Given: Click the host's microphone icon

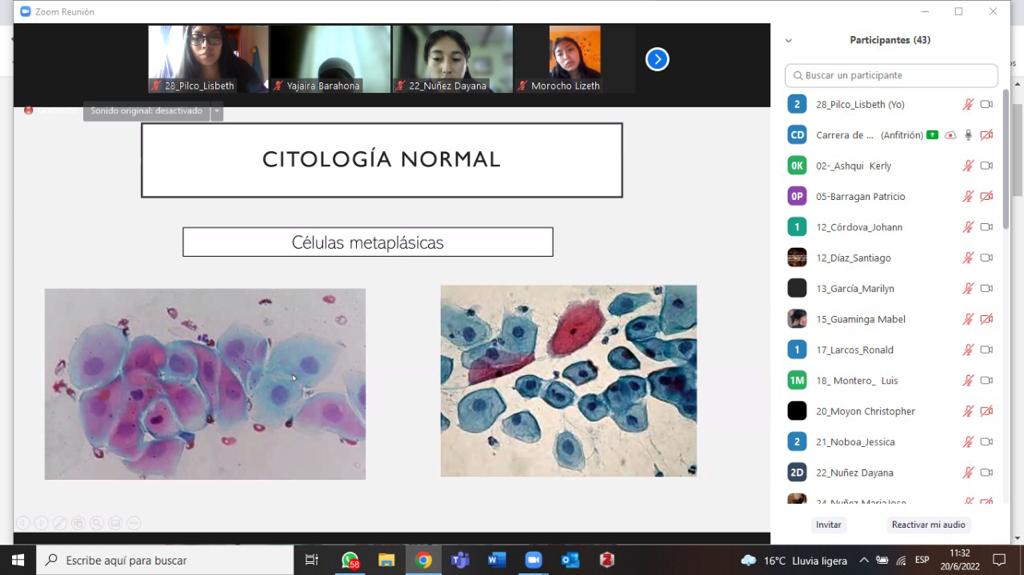Looking at the screenshot, I should pyautogui.click(x=968, y=135).
